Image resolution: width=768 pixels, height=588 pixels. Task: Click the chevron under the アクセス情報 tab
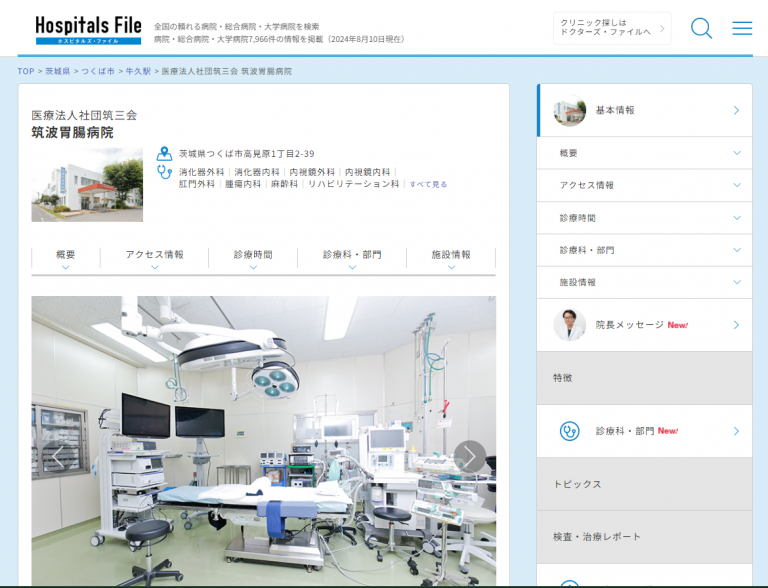point(155,268)
